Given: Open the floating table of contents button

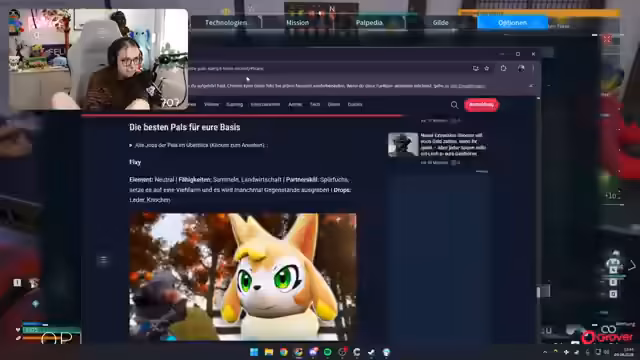Looking at the screenshot, I should (x=103, y=260).
